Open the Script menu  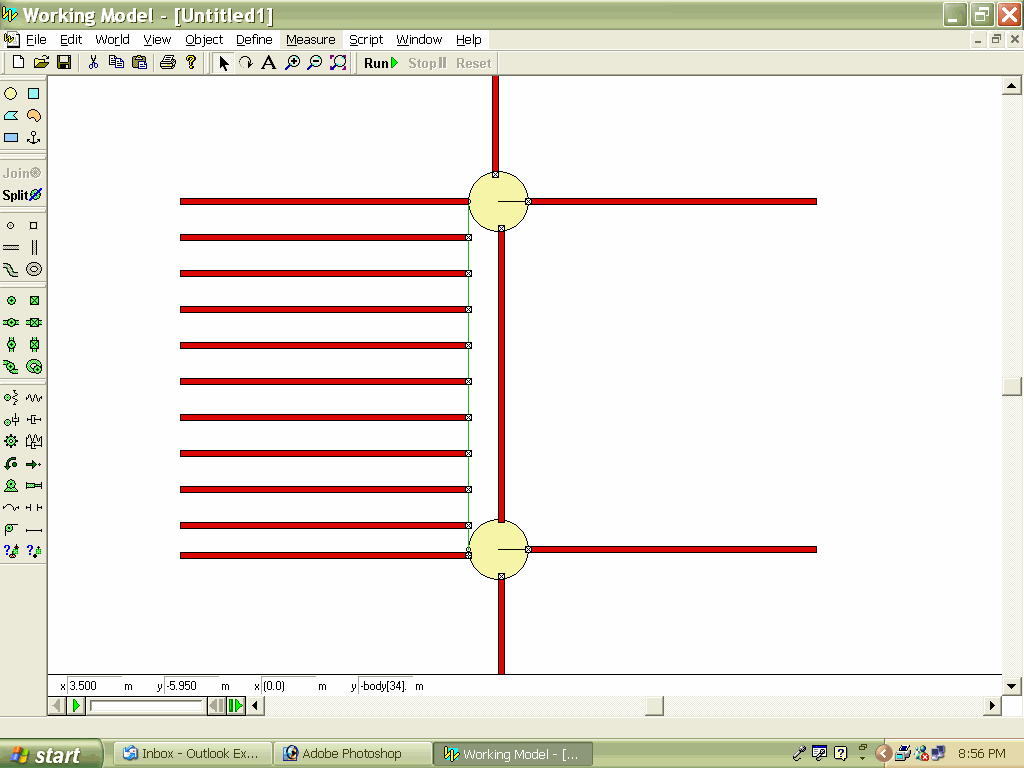pos(366,40)
